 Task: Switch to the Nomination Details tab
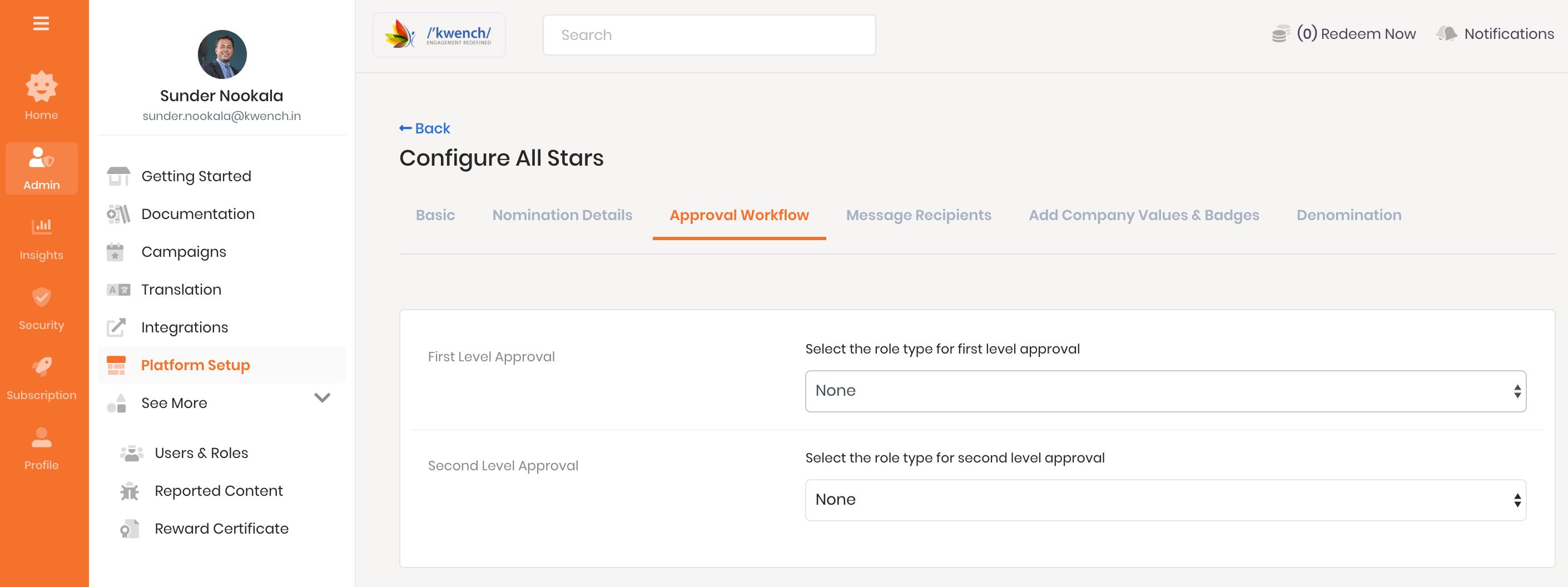(561, 215)
